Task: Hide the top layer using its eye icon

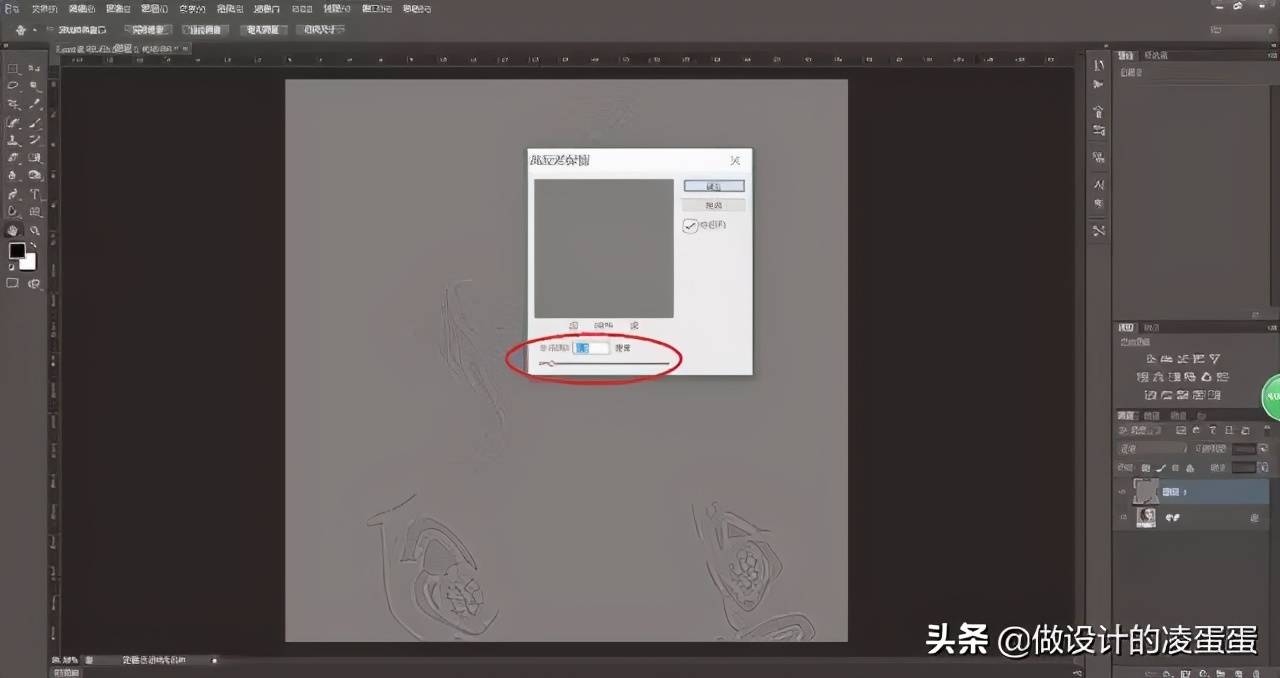Action: coord(1123,492)
